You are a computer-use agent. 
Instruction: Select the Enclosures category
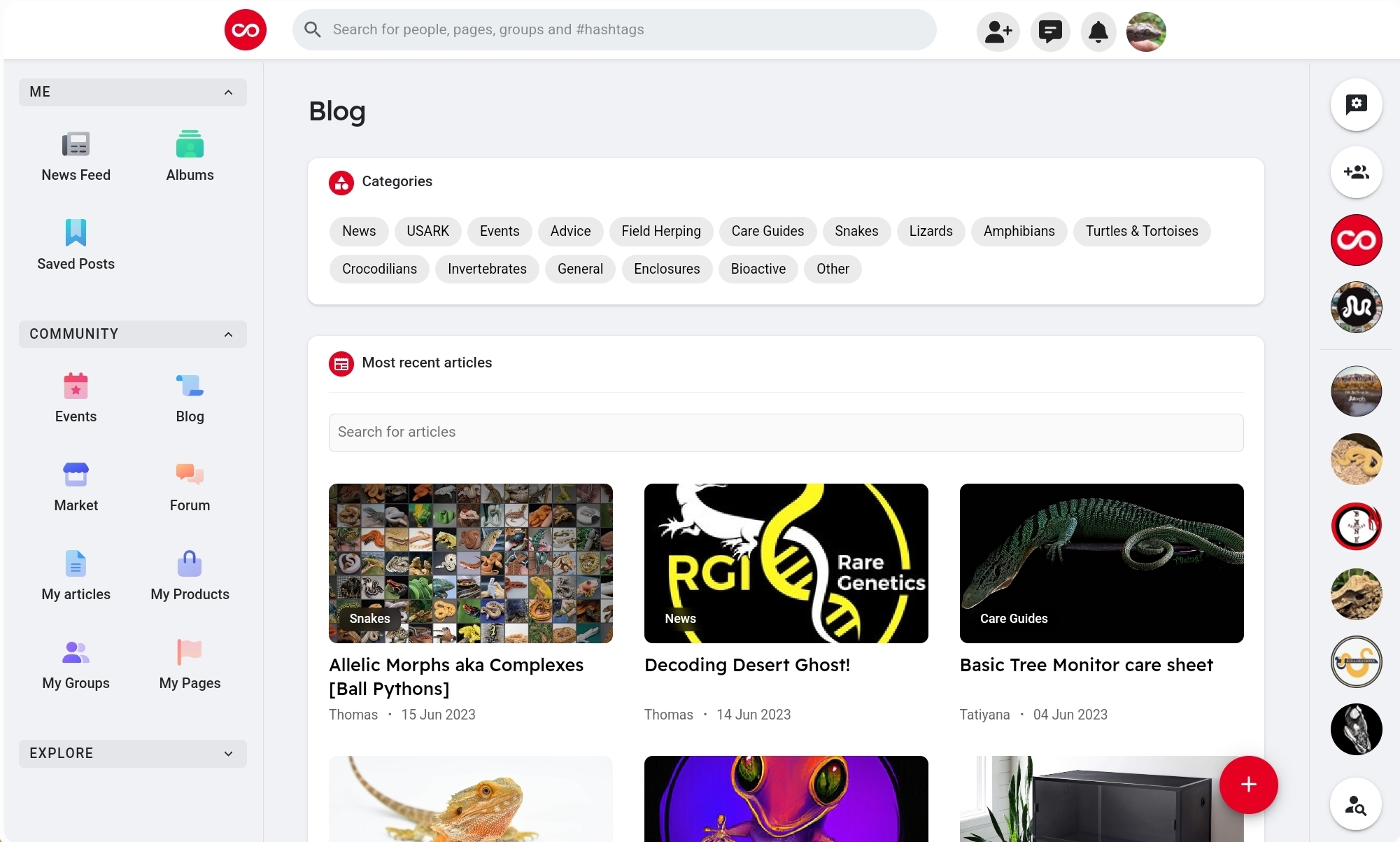667,269
